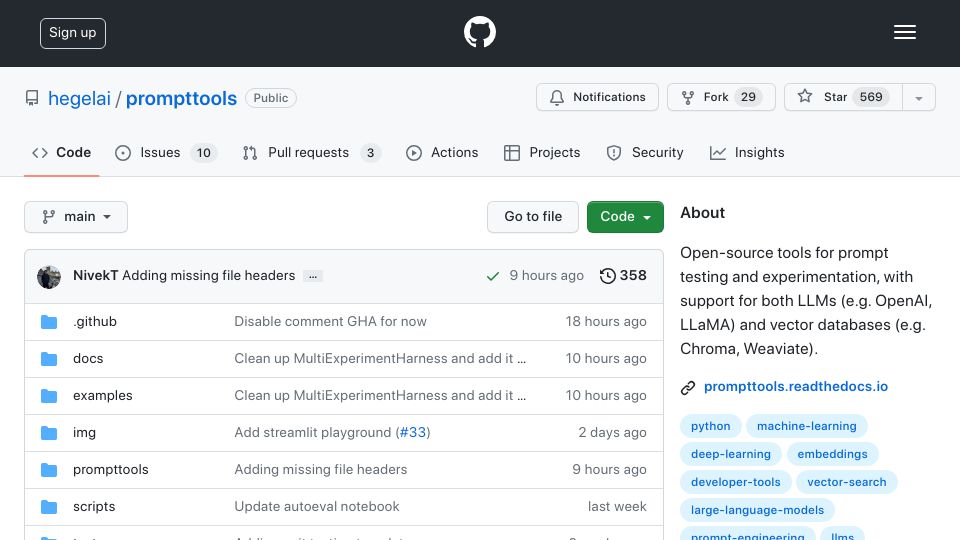Click the prompttools folder icon
The image size is (960, 540).
(49, 470)
